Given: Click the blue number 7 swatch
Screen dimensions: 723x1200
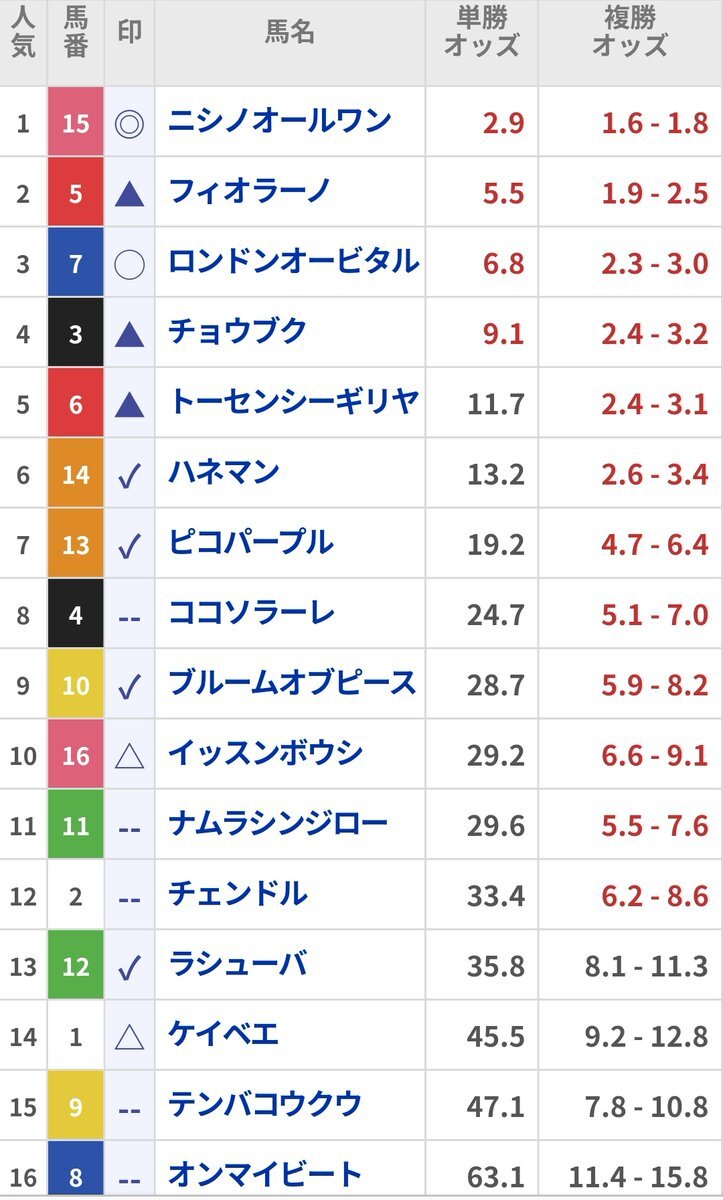Looking at the screenshot, I should [x=76, y=263].
